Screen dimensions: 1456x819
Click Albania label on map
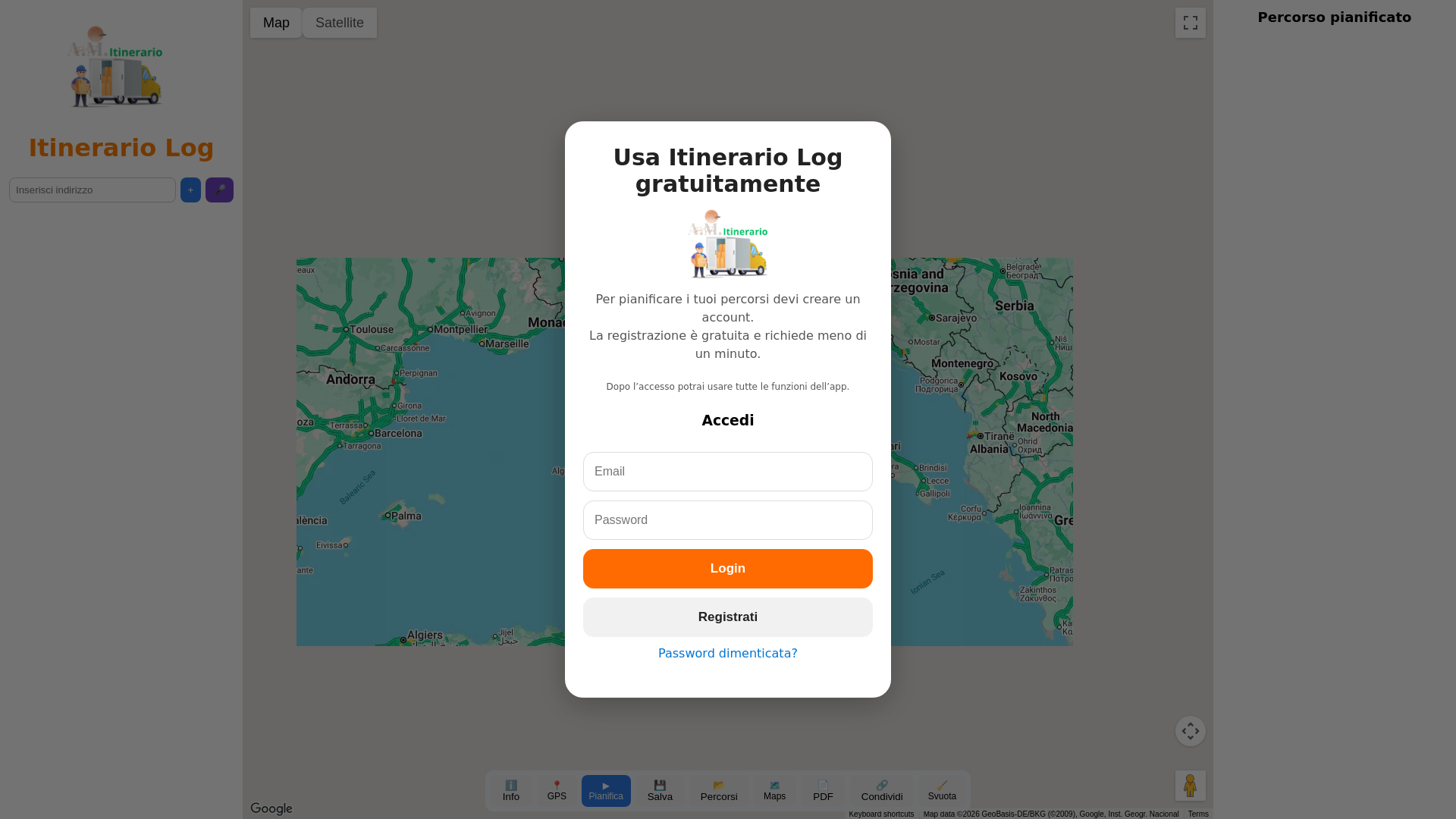click(x=990, y=449)
